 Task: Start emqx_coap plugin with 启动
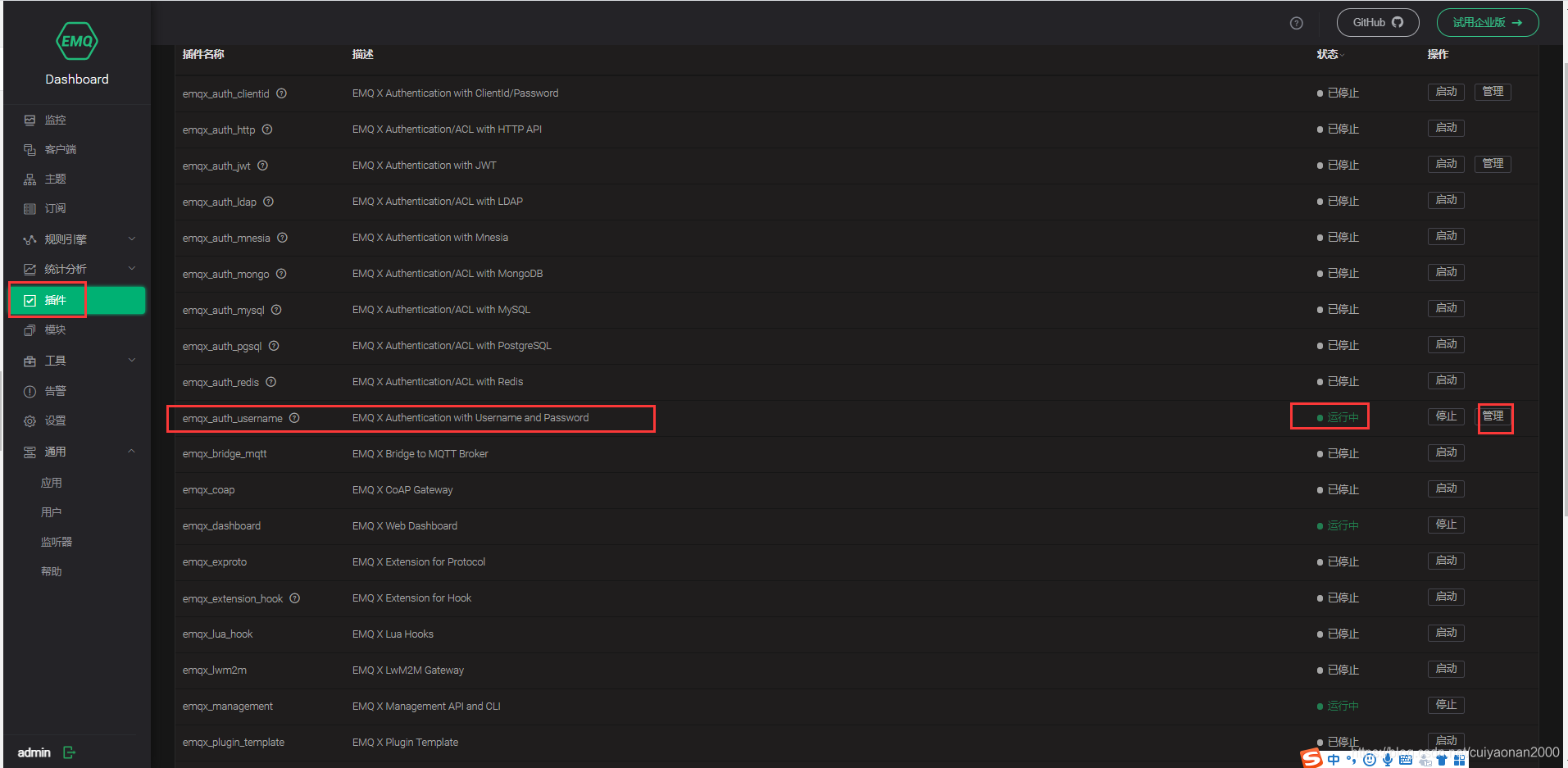[1446, 489]
